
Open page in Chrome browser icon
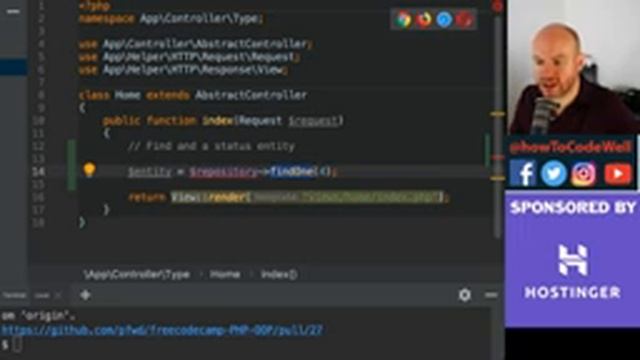[402, 19]
